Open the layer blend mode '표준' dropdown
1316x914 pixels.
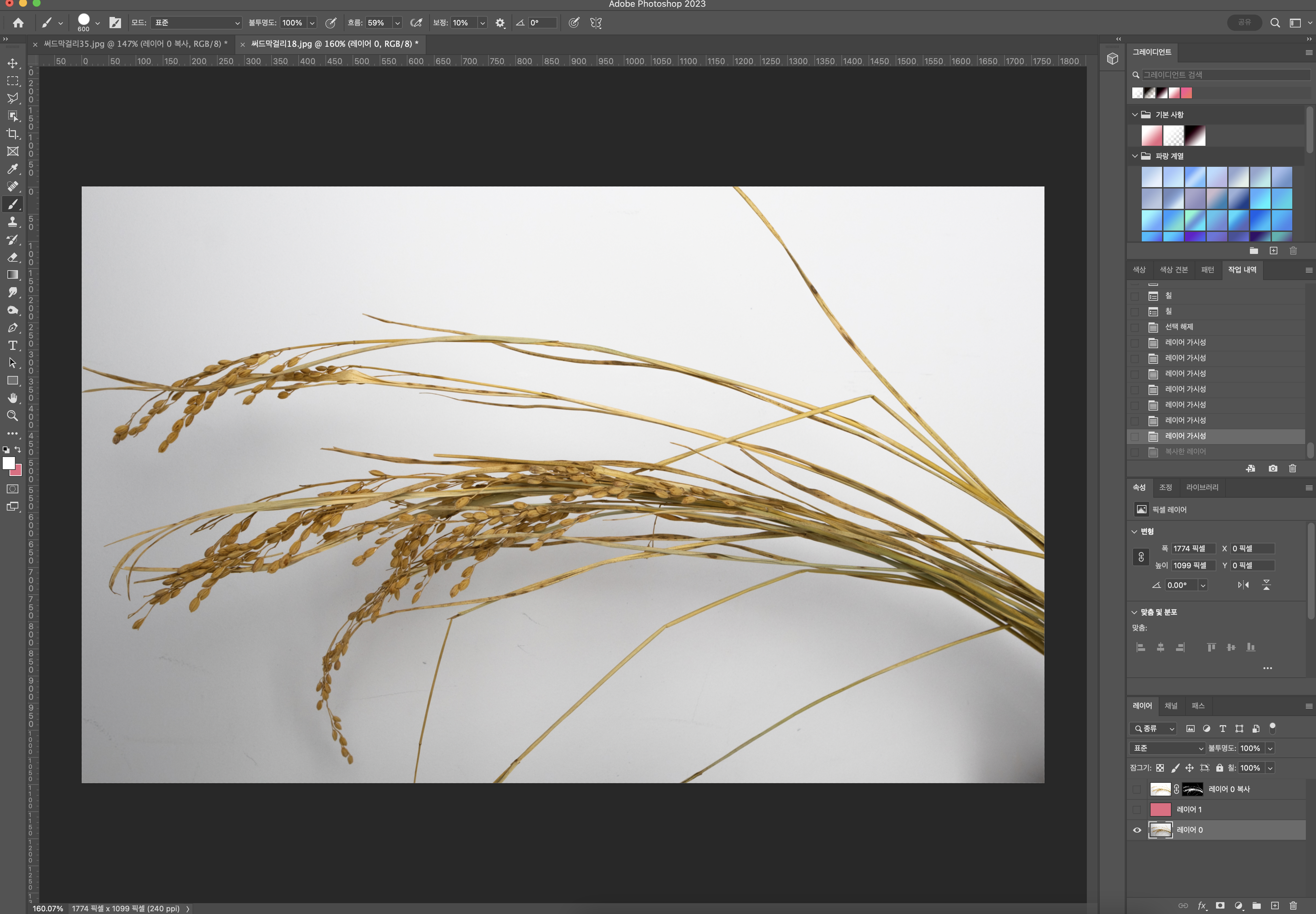coord(1167,748)
